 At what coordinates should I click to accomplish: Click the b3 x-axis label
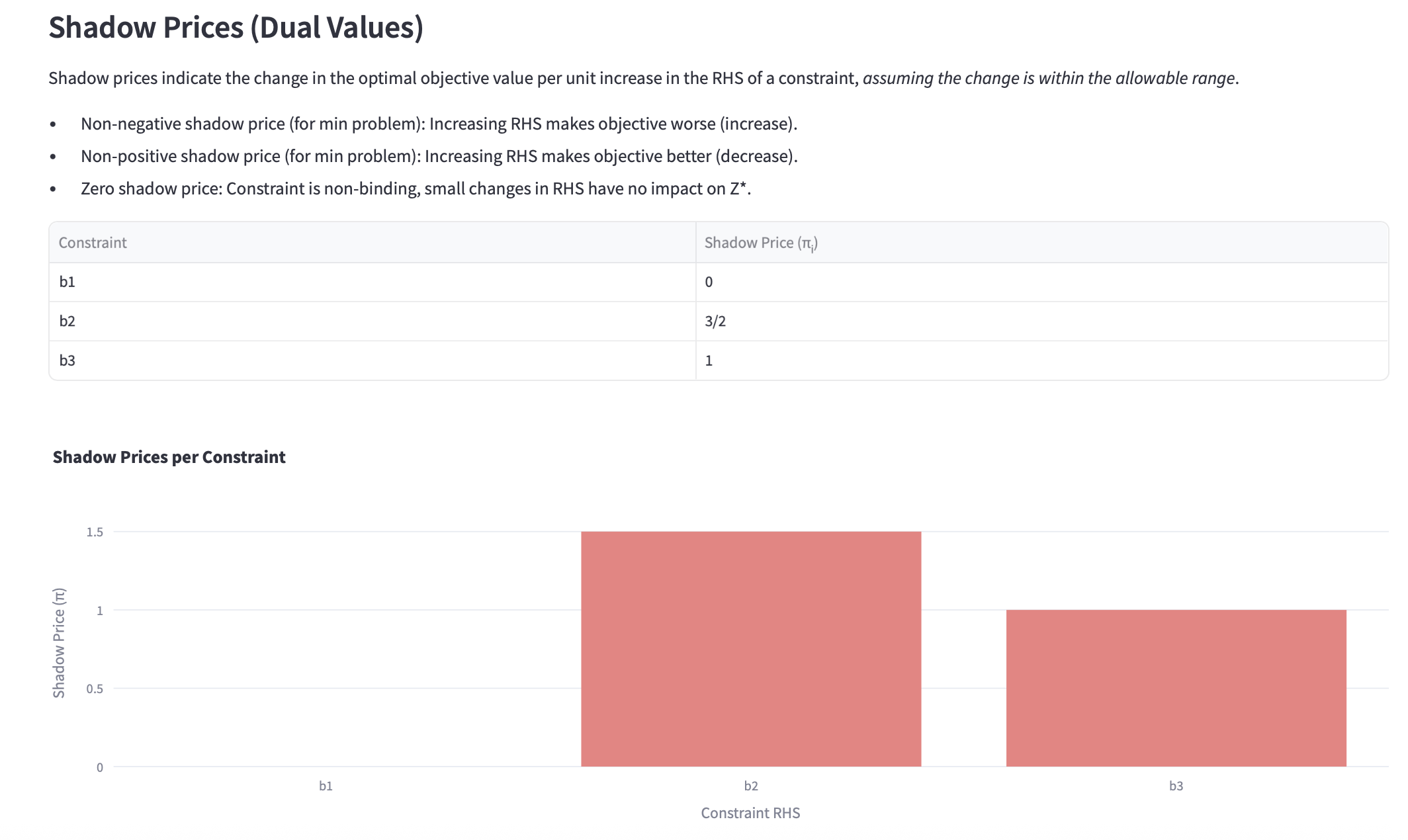[x=1176, y=786]
